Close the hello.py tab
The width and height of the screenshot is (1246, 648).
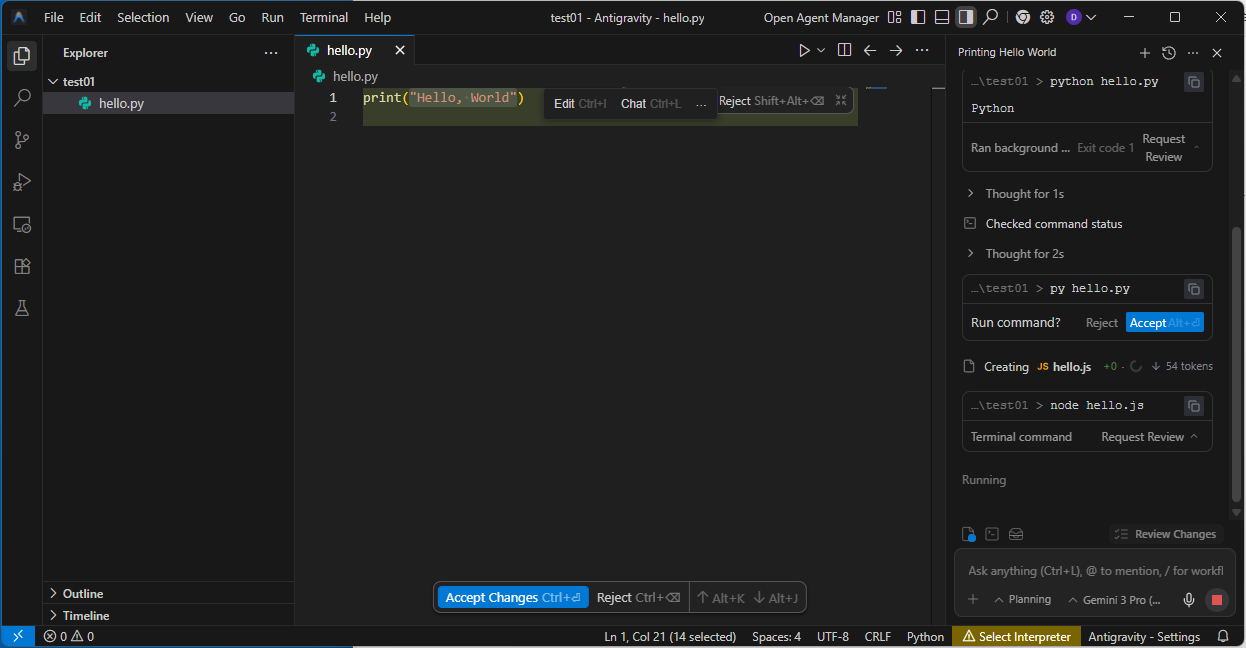click(x=400, y=50)
